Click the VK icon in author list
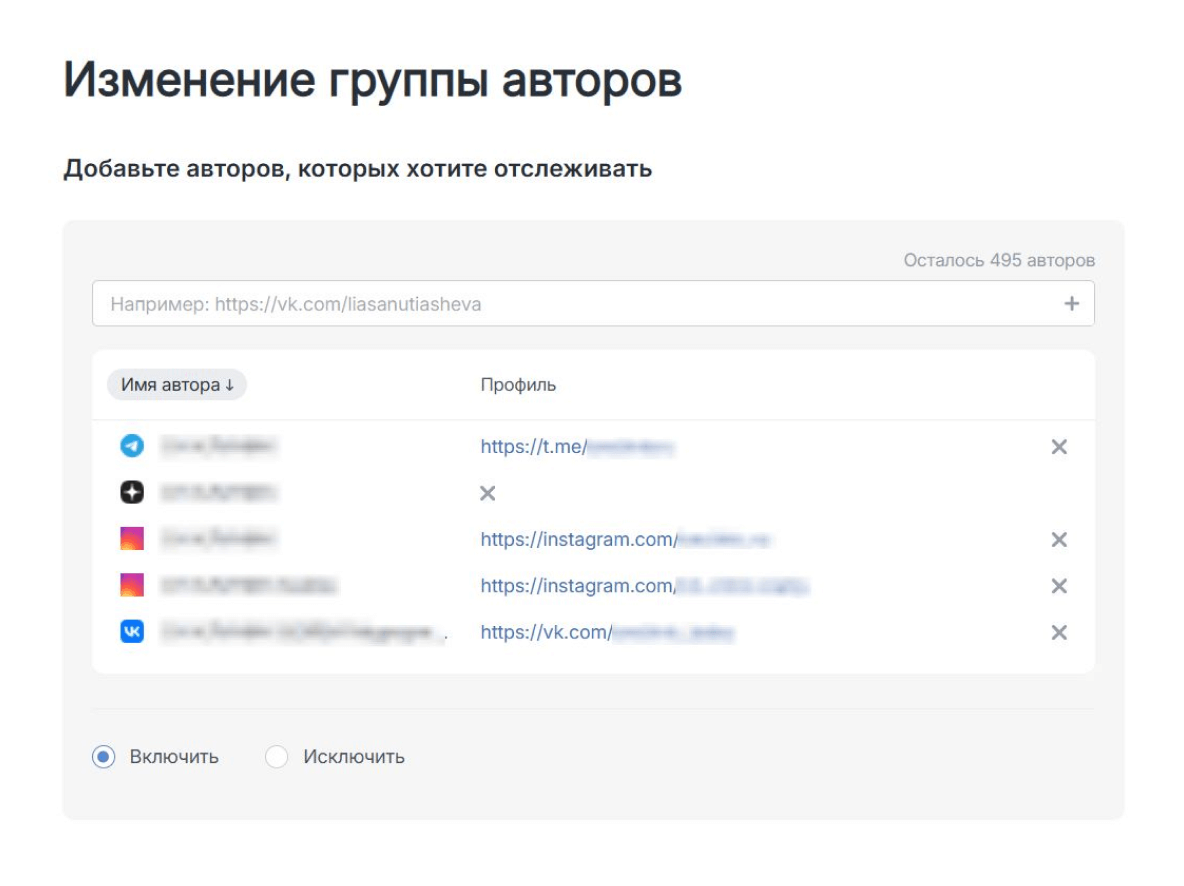 coord(132,632)
